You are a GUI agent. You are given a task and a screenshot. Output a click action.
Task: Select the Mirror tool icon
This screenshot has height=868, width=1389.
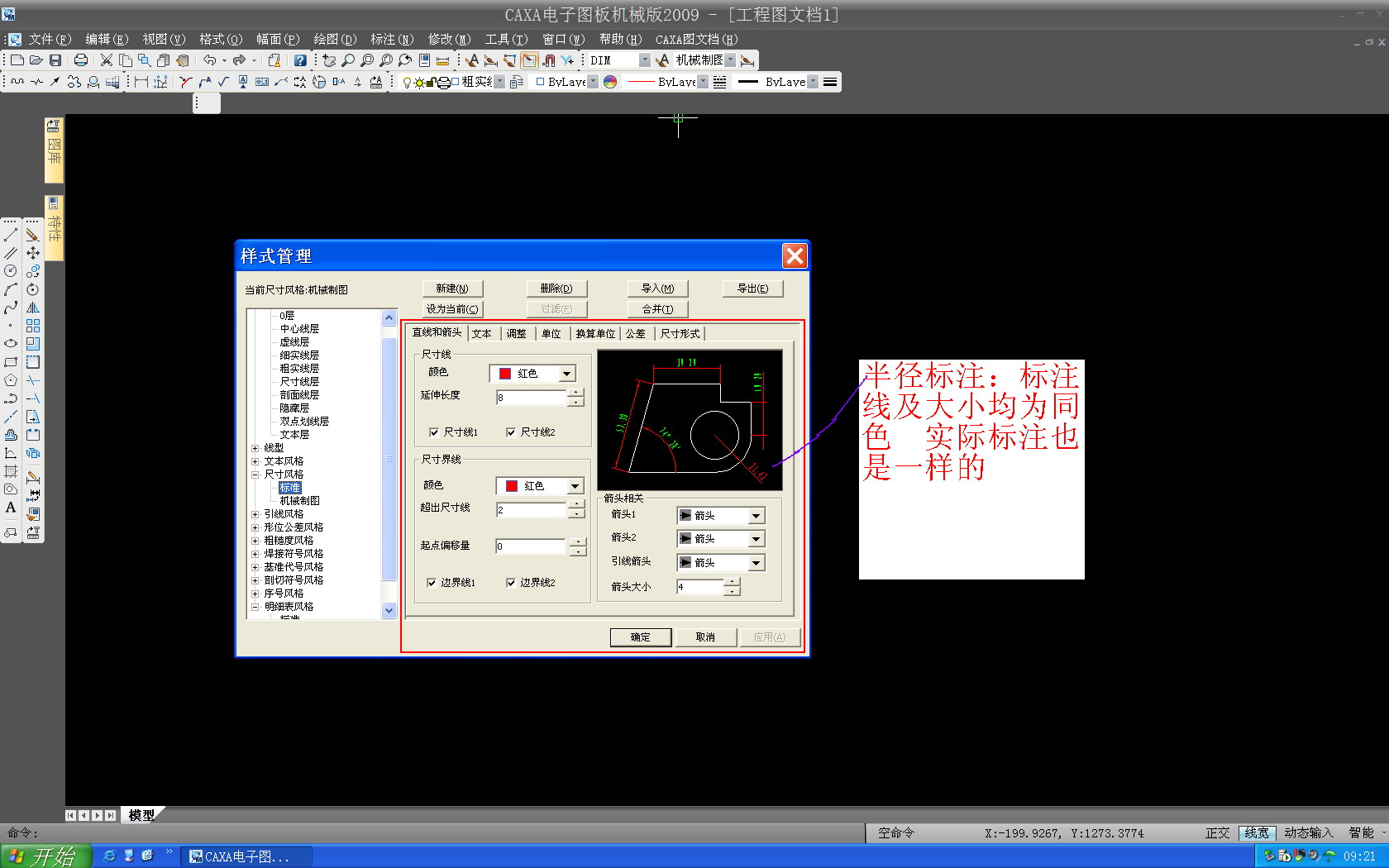point(33,308)
